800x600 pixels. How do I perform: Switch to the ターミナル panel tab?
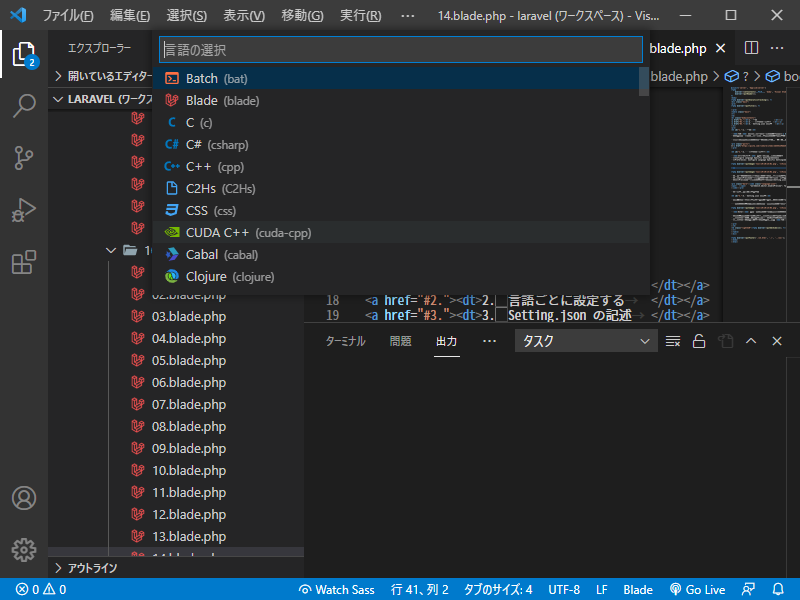[345, 341]
